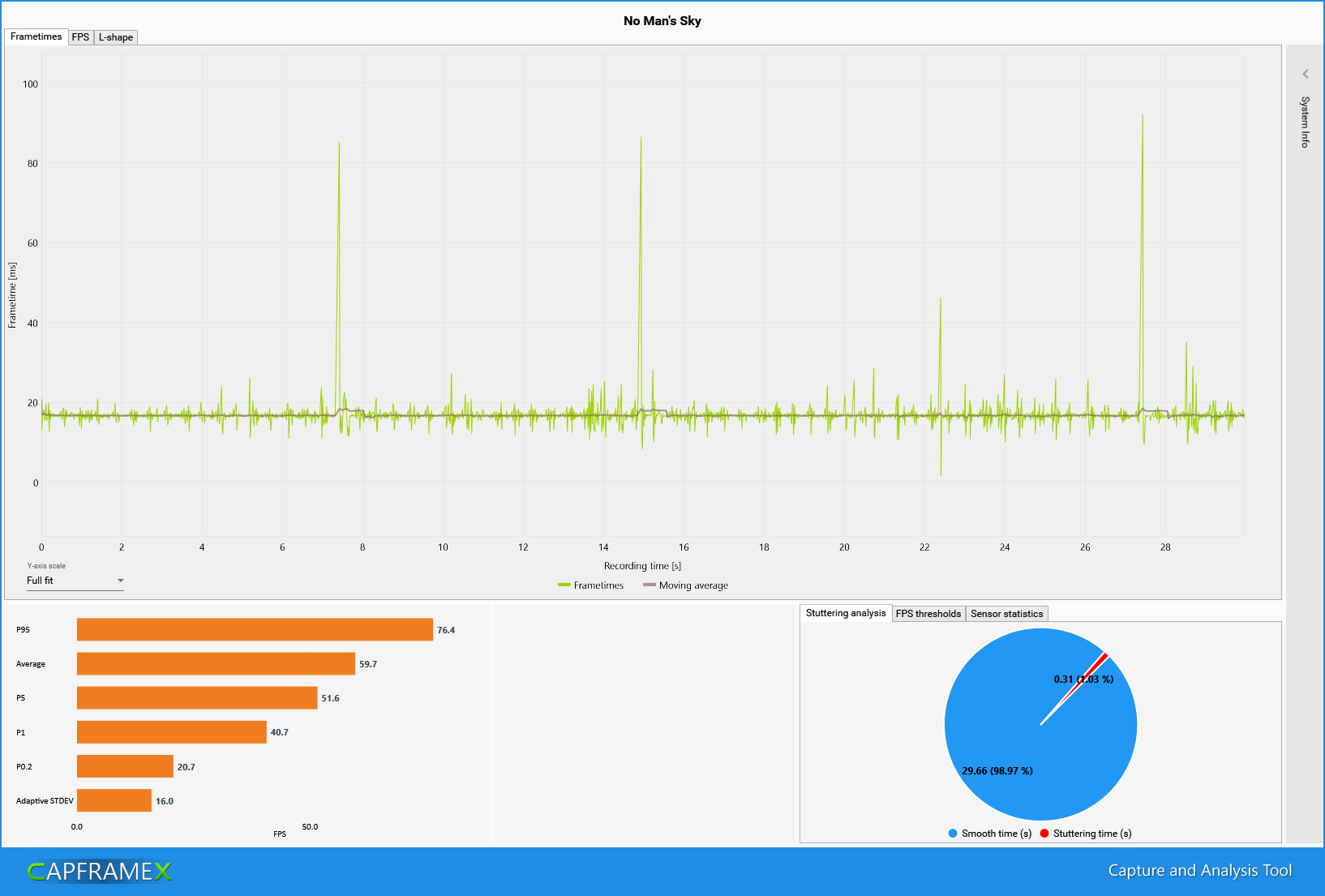Click the P0.2 bar

125,766
